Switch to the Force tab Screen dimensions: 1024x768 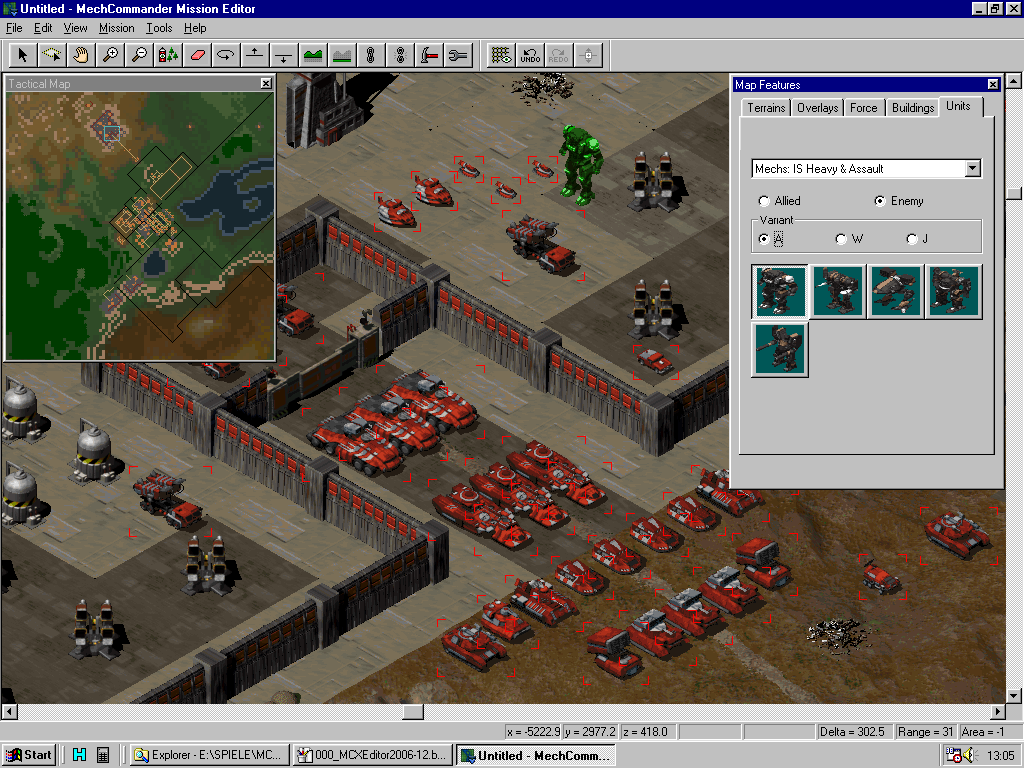point(863,108)
